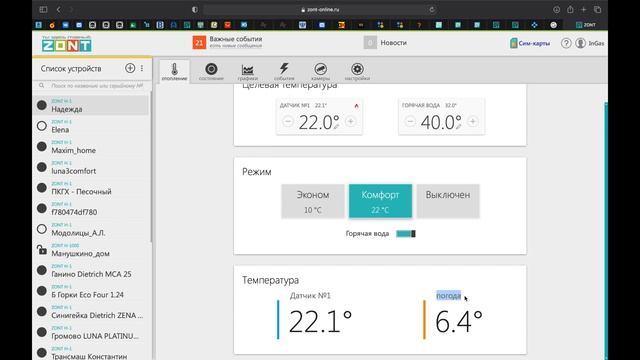Open device list three-dots menu
Viewport: 640px width, 360px height.
pyautogui.click(x=142, y=68)
